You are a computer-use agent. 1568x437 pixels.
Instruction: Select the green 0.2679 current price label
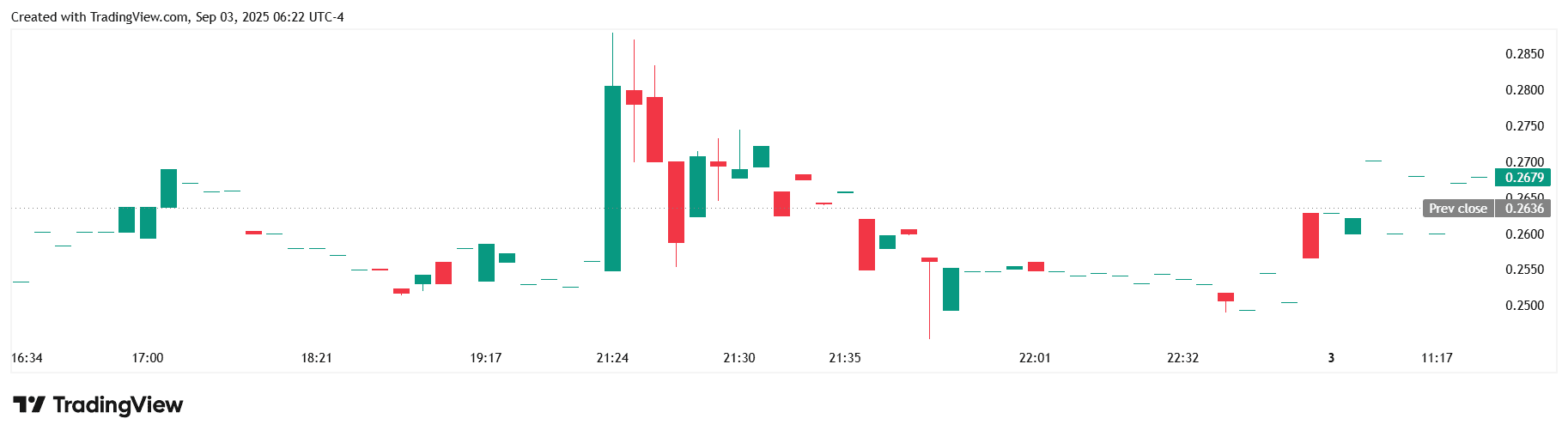coord(1524,178)
